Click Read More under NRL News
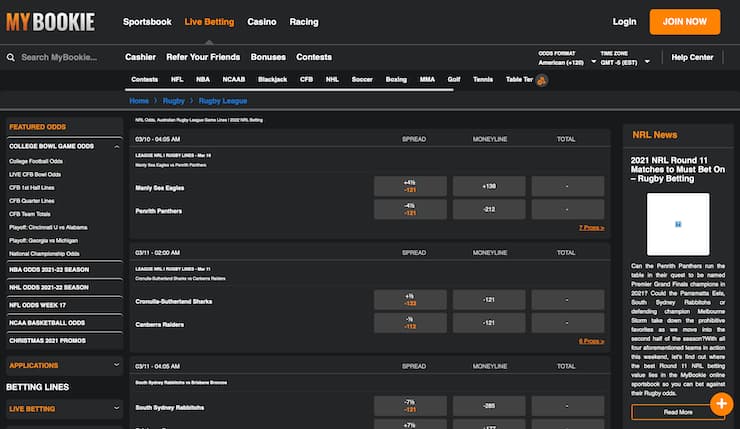740x429 pixels. (677, 412)
